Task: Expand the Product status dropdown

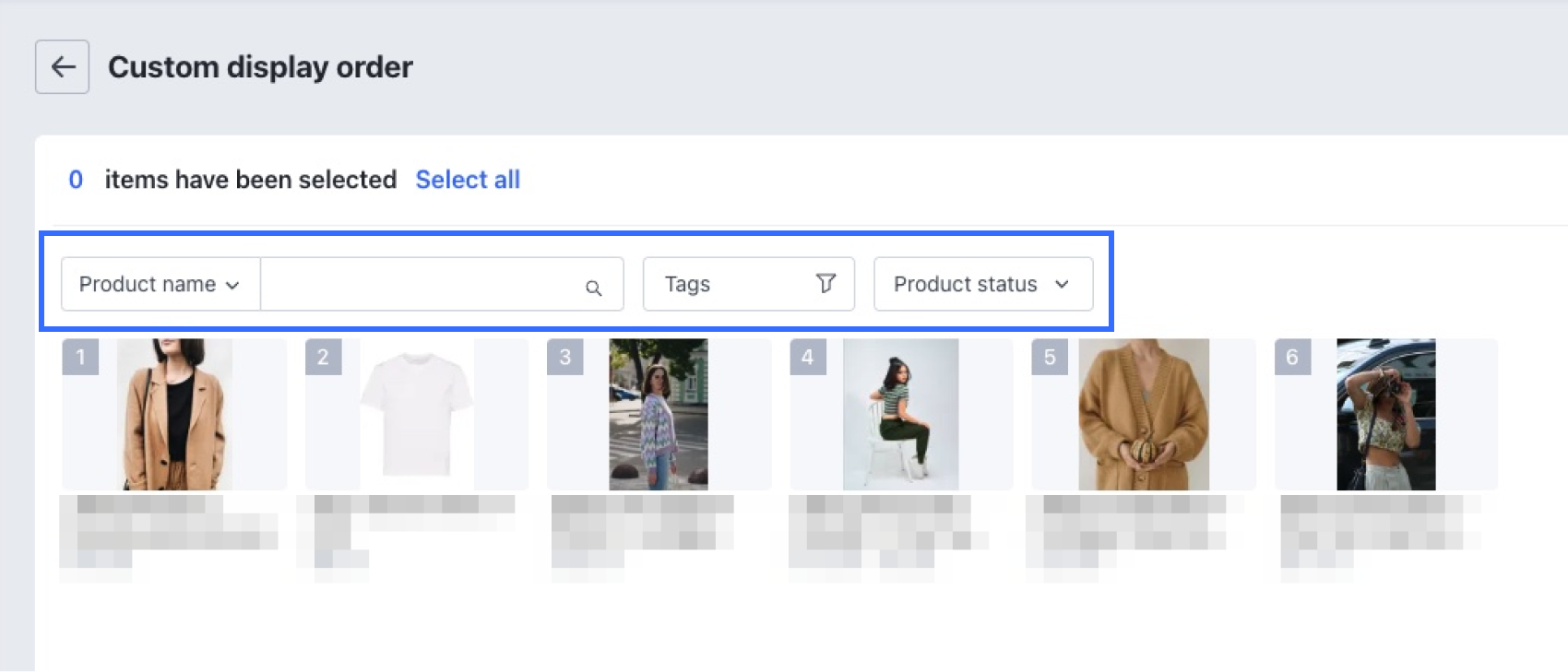Action: (982, 284)
